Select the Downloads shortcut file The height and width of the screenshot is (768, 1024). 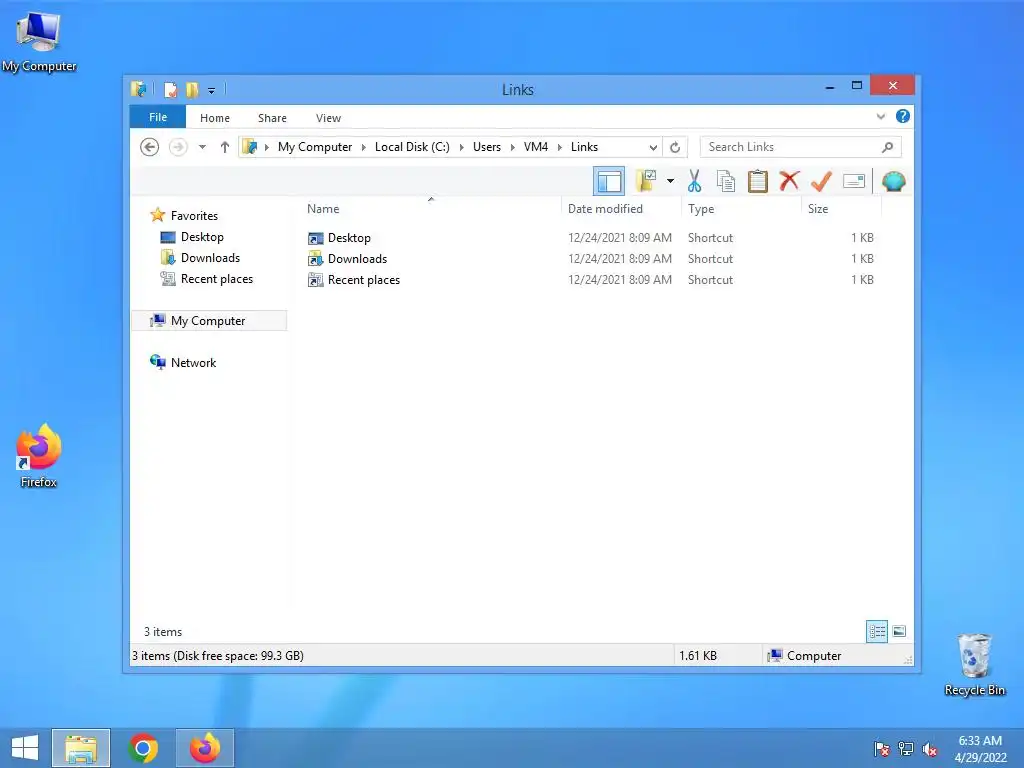click(x=357, y=259)
